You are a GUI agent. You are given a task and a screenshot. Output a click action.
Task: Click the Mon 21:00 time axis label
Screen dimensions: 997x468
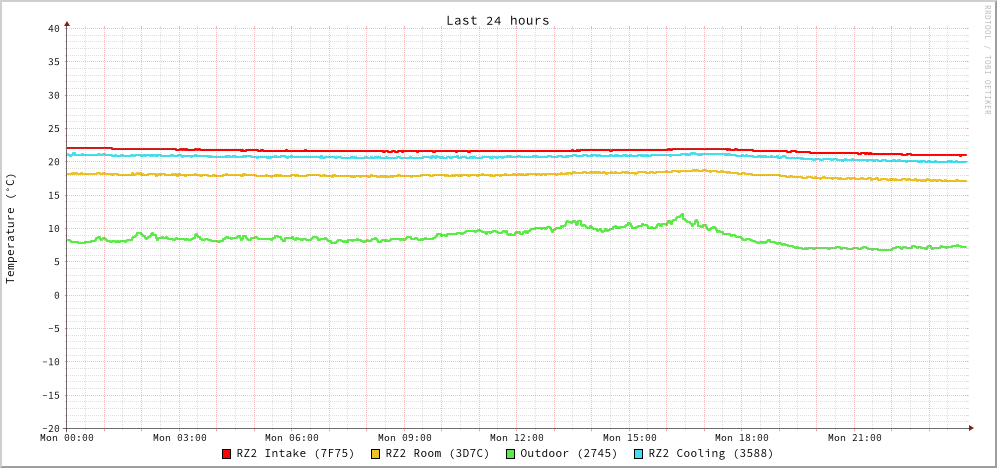coord(854,438)
